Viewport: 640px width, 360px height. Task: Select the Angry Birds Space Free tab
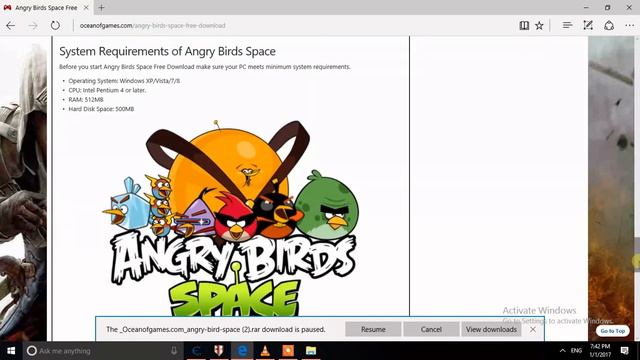coord(46,7)
